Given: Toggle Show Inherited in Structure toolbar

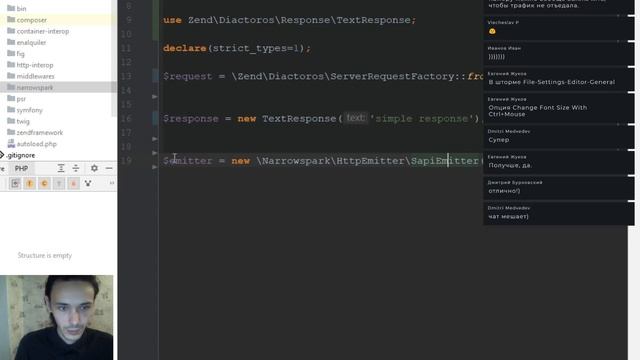Looking at the screenshot, I should (x=15, y=184).
